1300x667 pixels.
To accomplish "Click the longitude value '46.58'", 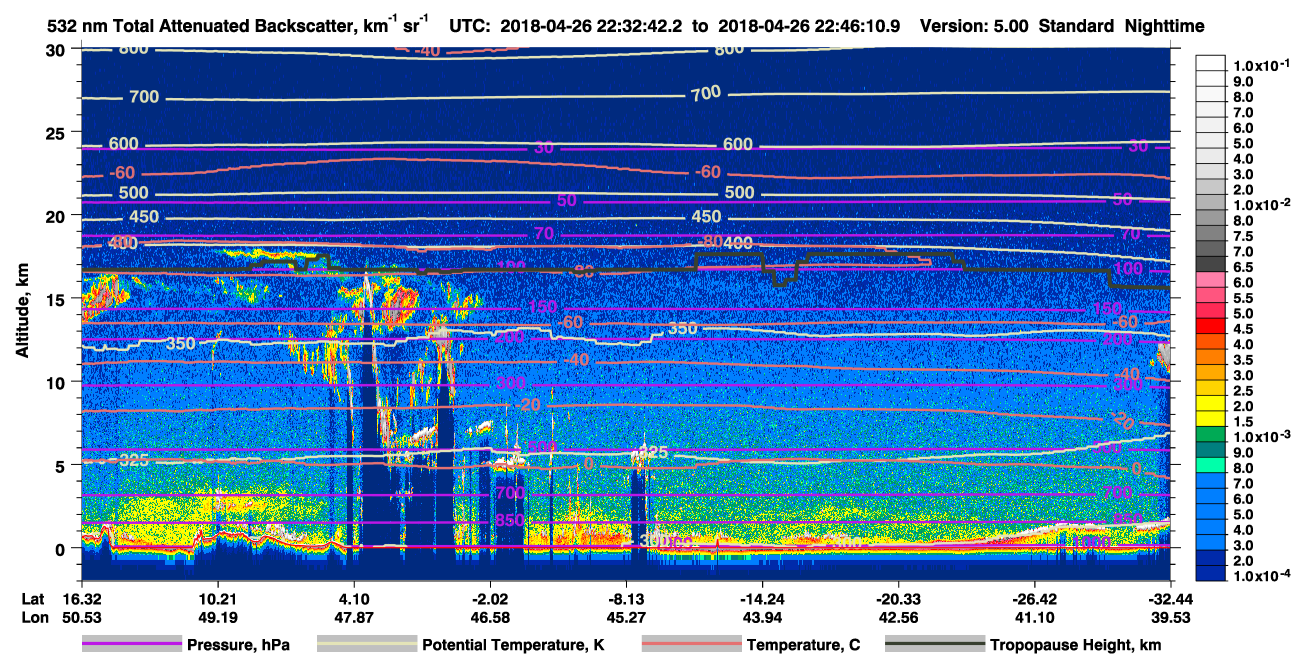I will 490,618.
